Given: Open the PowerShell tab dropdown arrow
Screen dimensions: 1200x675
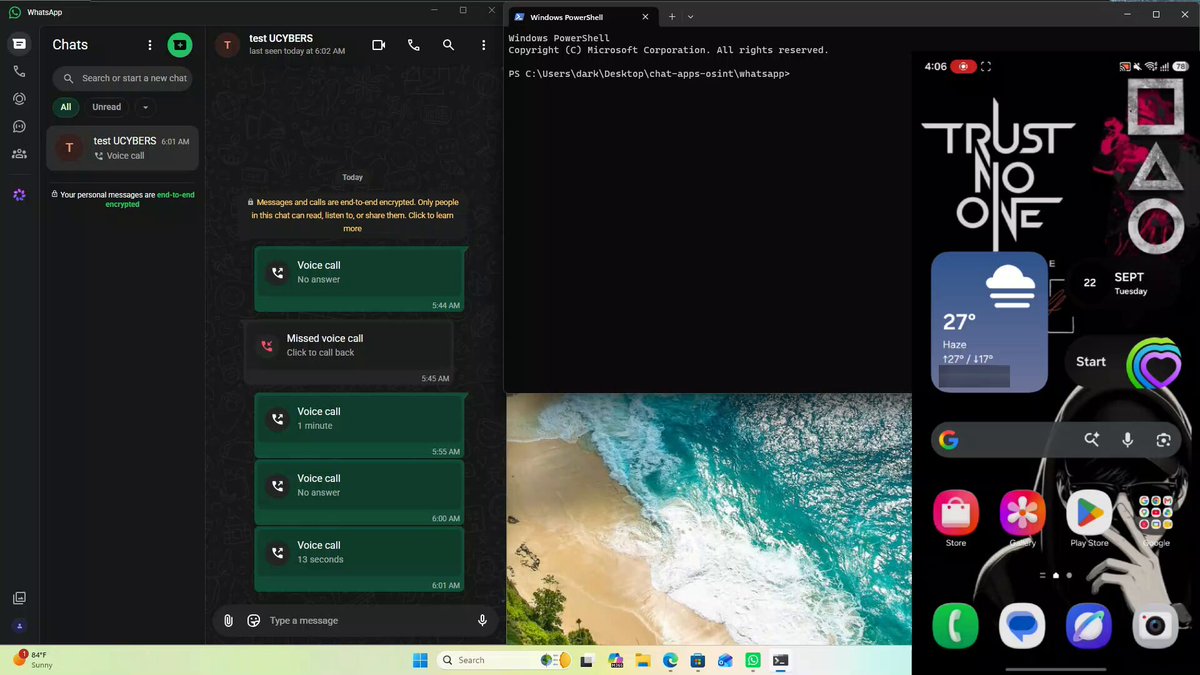Looking at the screenshot, I should point(691,17).
